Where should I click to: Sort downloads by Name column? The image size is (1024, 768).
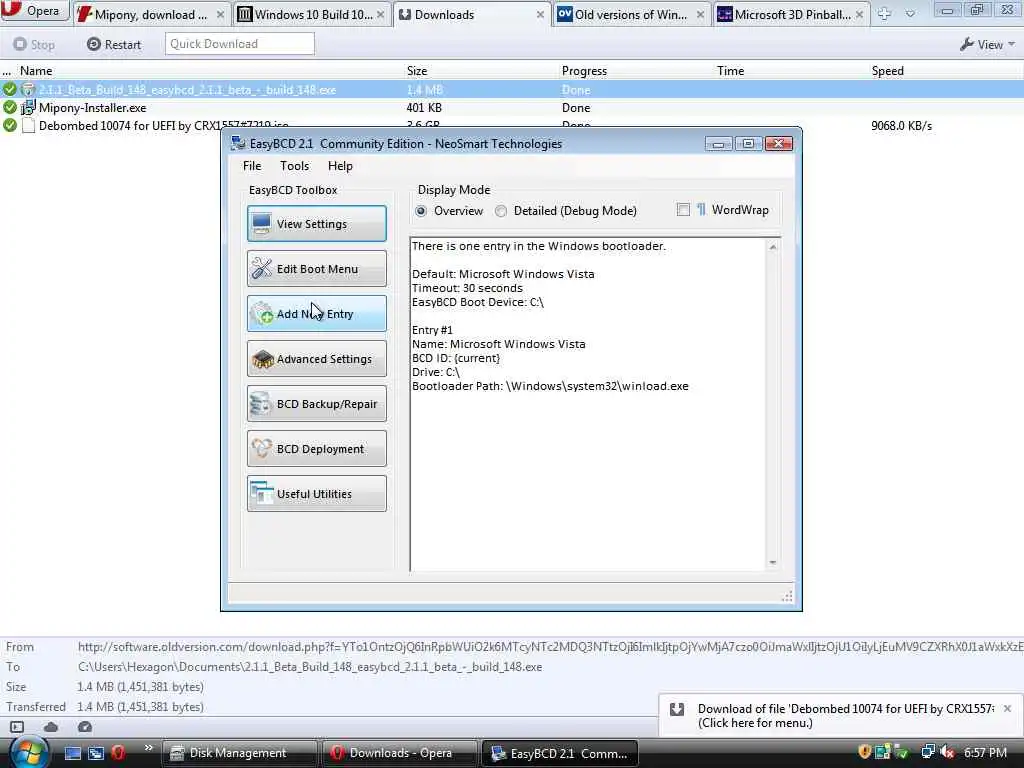click(36, 71)
